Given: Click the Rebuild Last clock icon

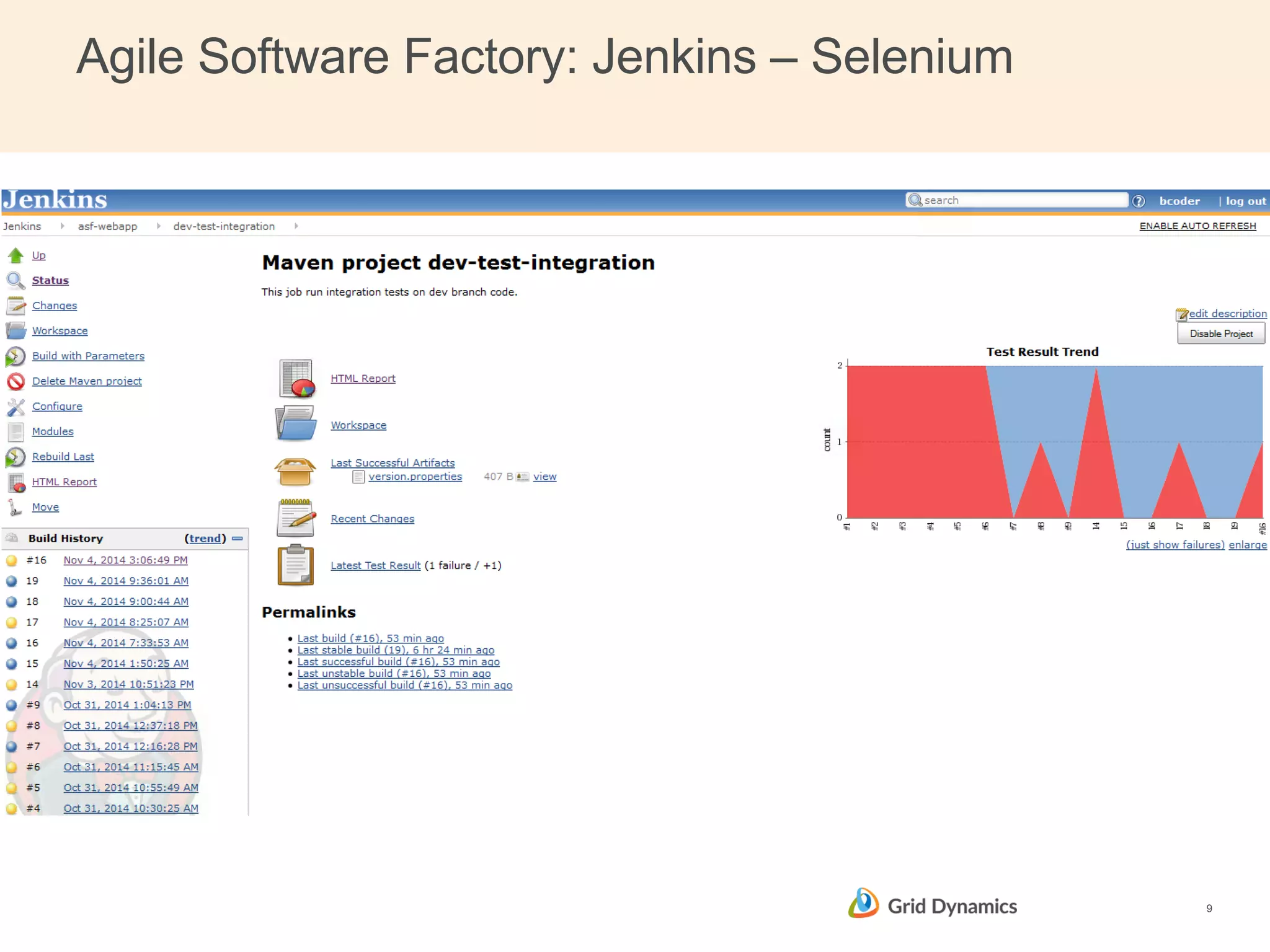Looking at the screenshot, I should point(16,457).
